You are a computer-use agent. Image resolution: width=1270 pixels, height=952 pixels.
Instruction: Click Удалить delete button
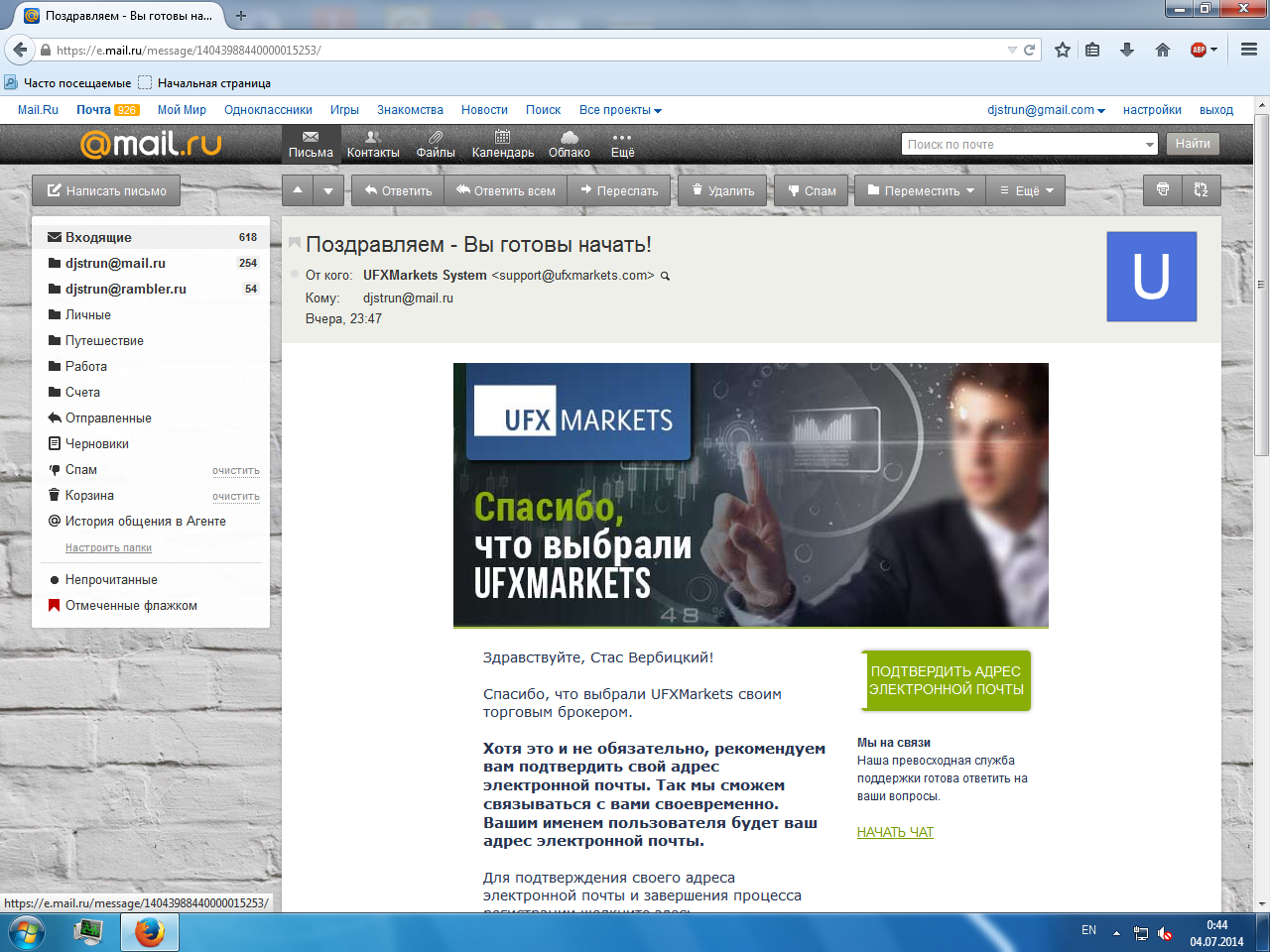pos(723,190)
